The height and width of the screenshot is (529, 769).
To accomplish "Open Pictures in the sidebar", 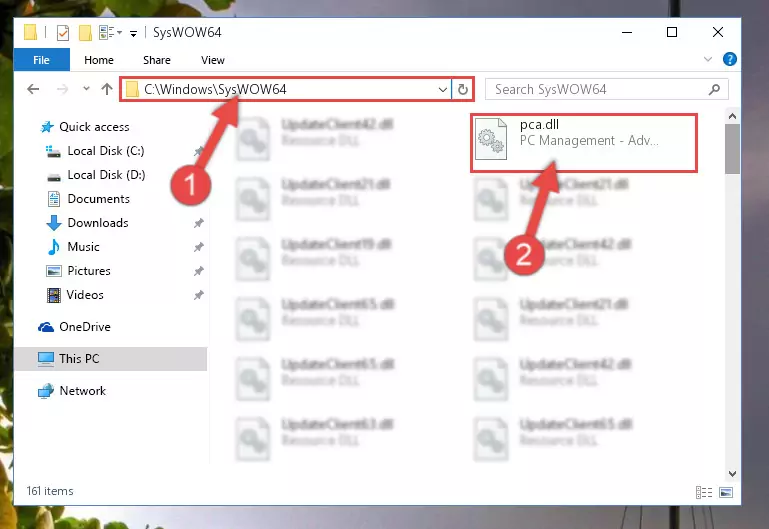I will 89,271.
